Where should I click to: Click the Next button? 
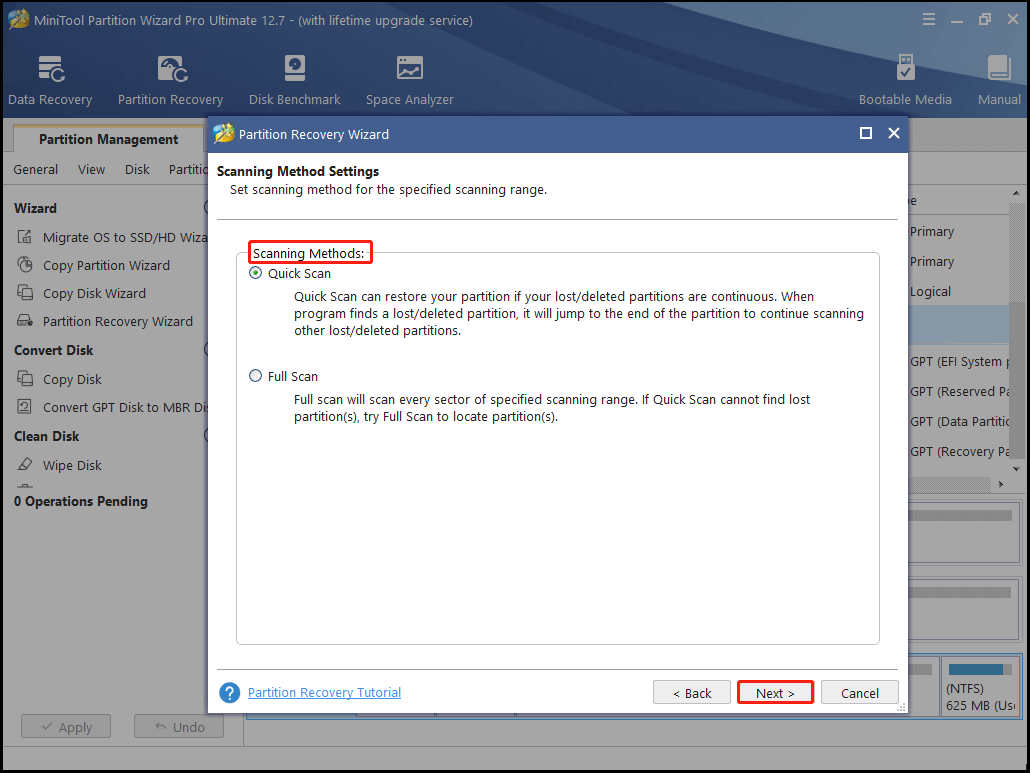tap(775, 693)
